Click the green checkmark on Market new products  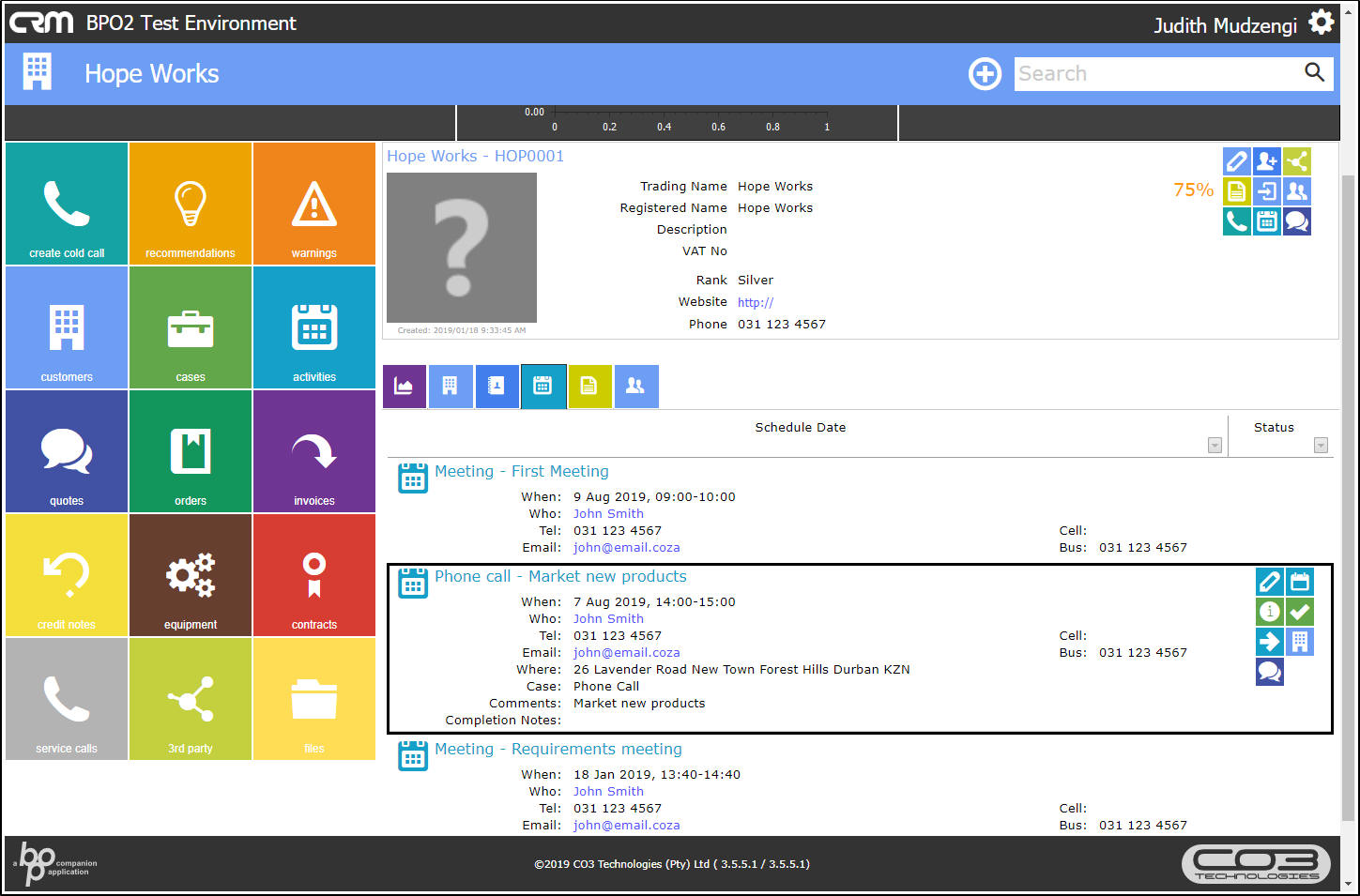(x=1300, y=612)
